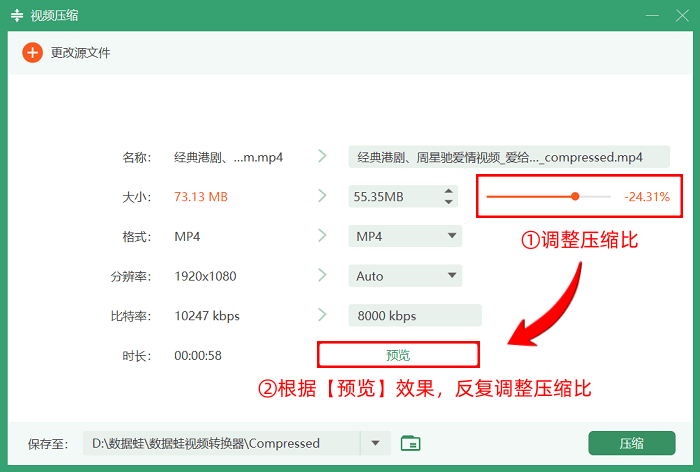Click the arrow chevron in the 比特率 row
This screenshot has height=472, width=700.
click(x=322, y=315)
